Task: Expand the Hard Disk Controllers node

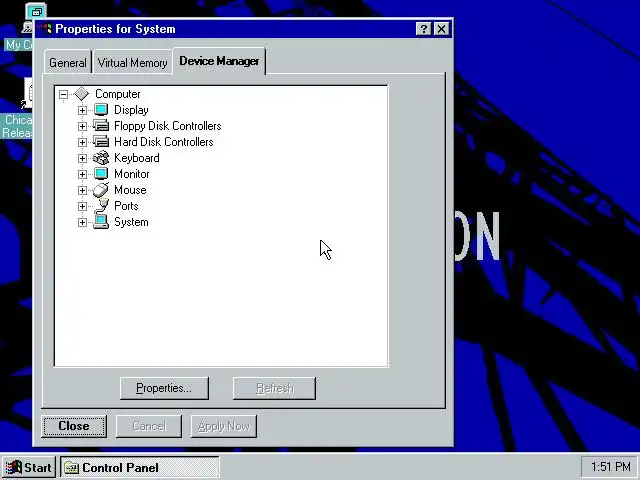Action: tap(82, 142)
